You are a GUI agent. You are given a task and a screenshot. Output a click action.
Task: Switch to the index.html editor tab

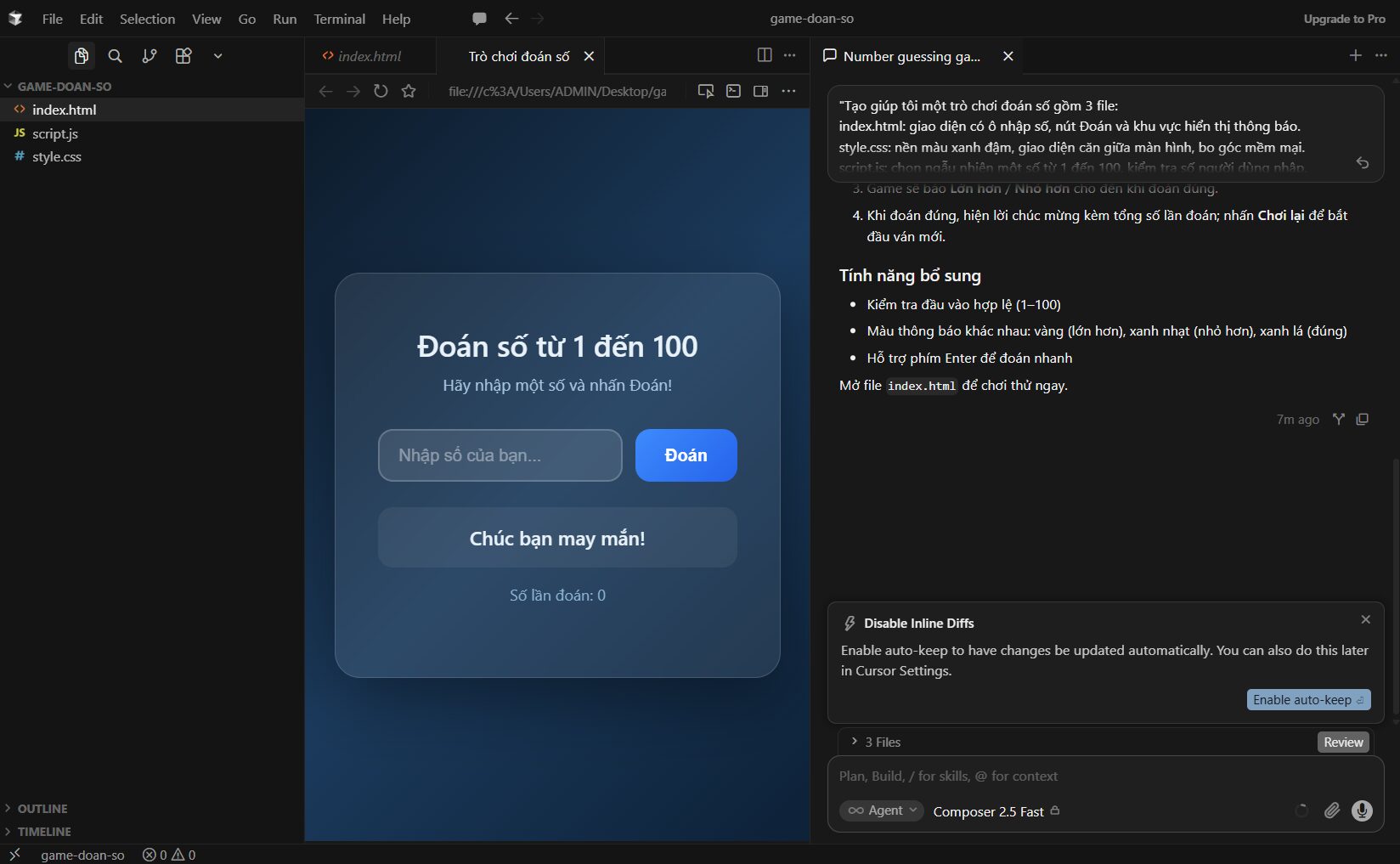[370, 56]
